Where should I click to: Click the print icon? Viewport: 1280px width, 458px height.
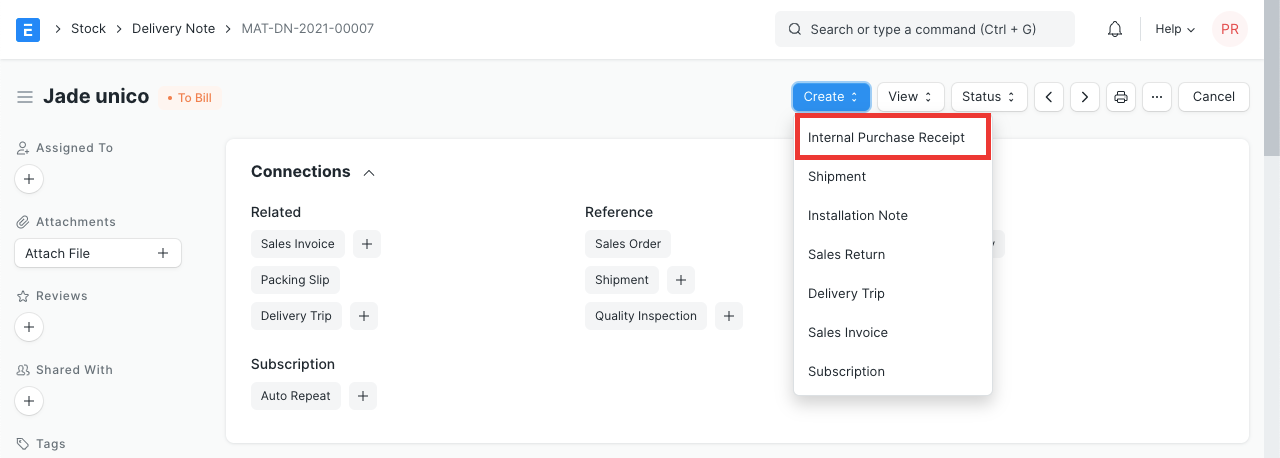pos(1121,97)
